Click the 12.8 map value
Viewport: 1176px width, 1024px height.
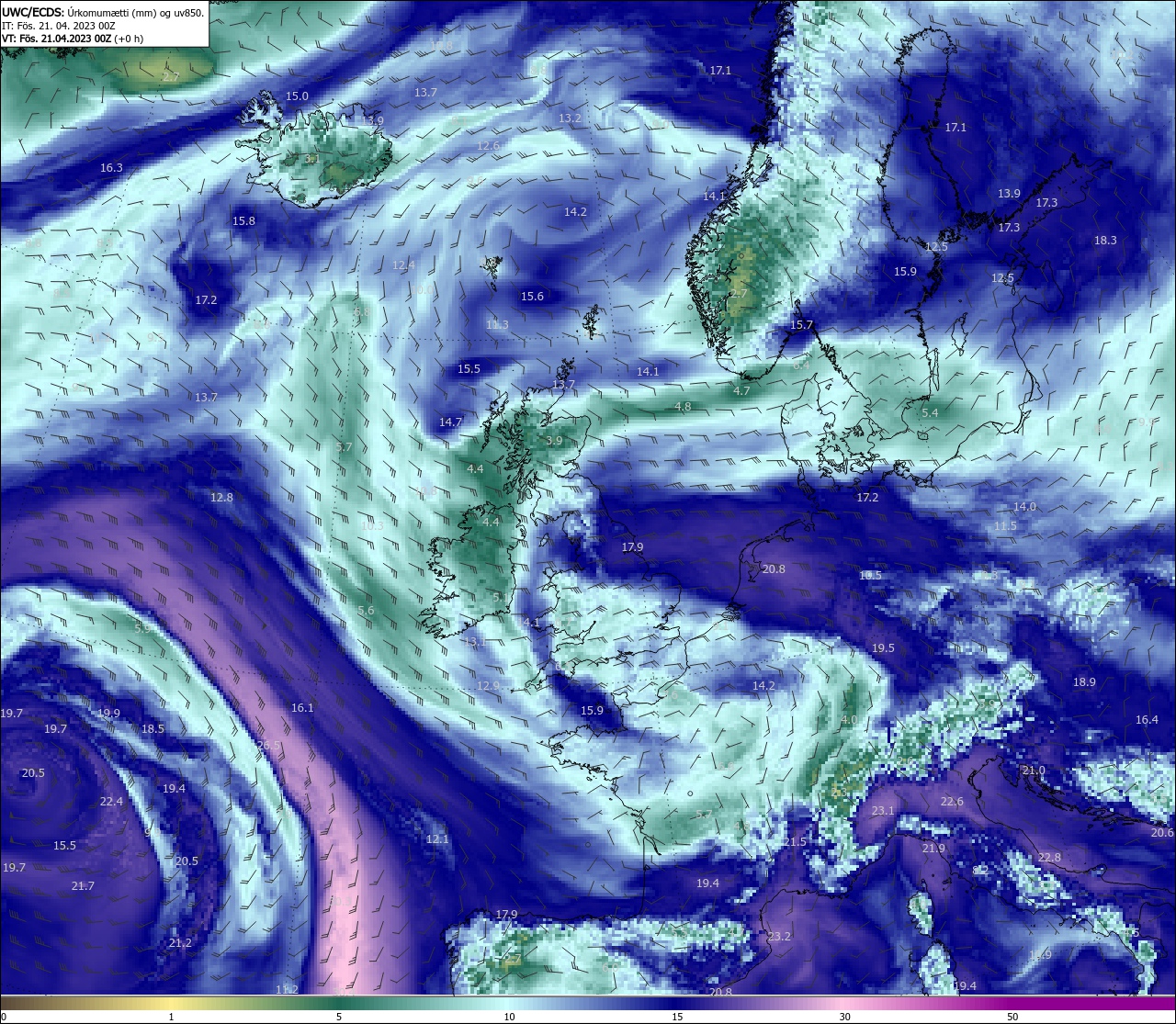click(x=221, y=498)
